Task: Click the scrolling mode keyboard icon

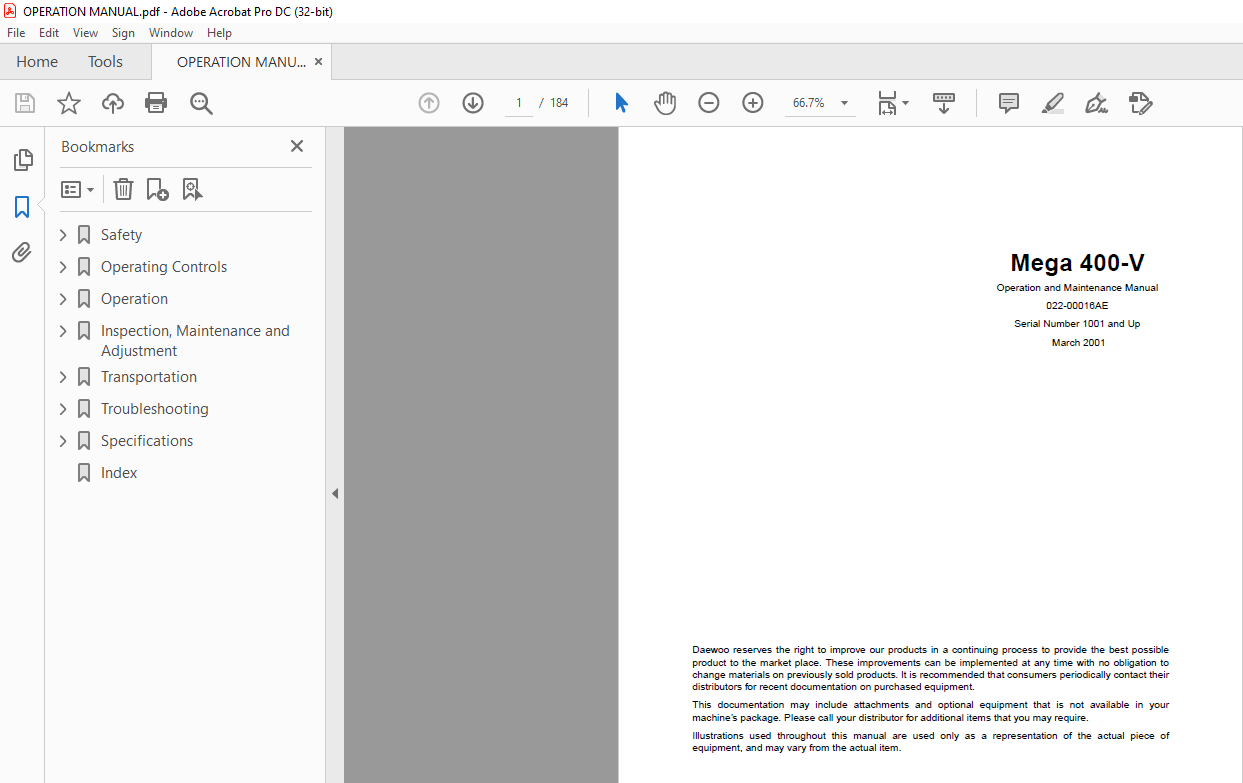Action: pyautogui.click(x=944, y=103)
